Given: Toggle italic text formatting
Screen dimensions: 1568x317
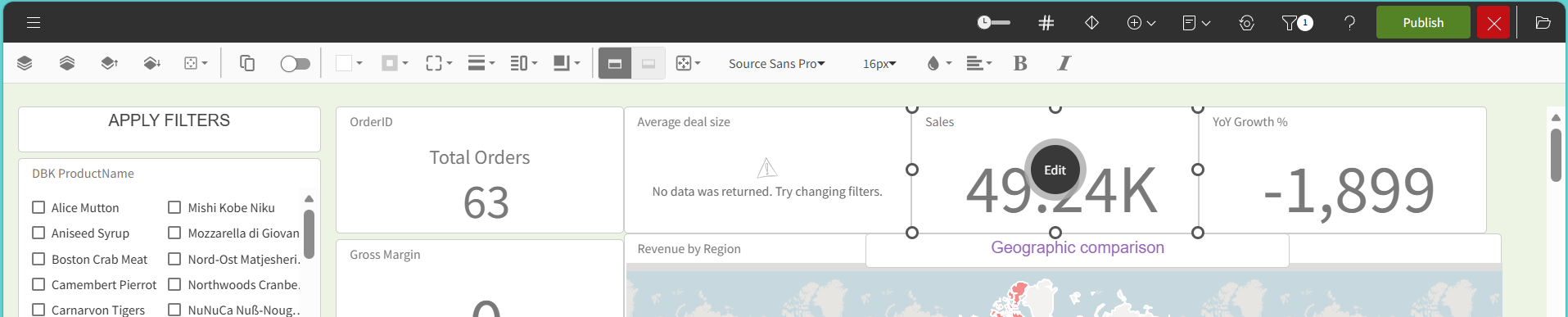Looking at the screenshot, I should (x=1064, y=63).
